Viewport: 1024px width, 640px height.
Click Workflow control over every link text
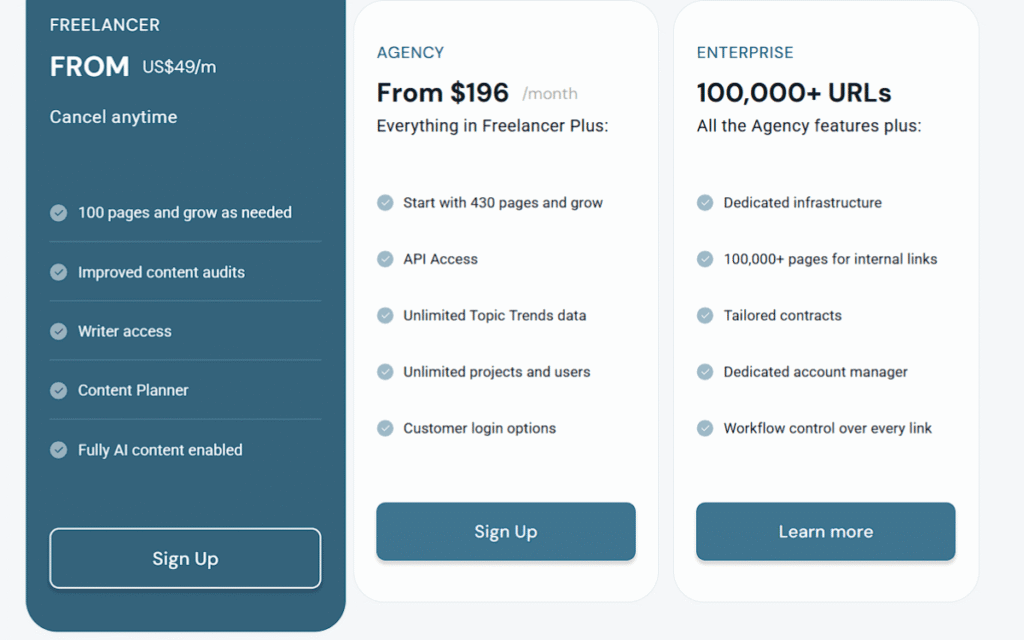(827, 428)
